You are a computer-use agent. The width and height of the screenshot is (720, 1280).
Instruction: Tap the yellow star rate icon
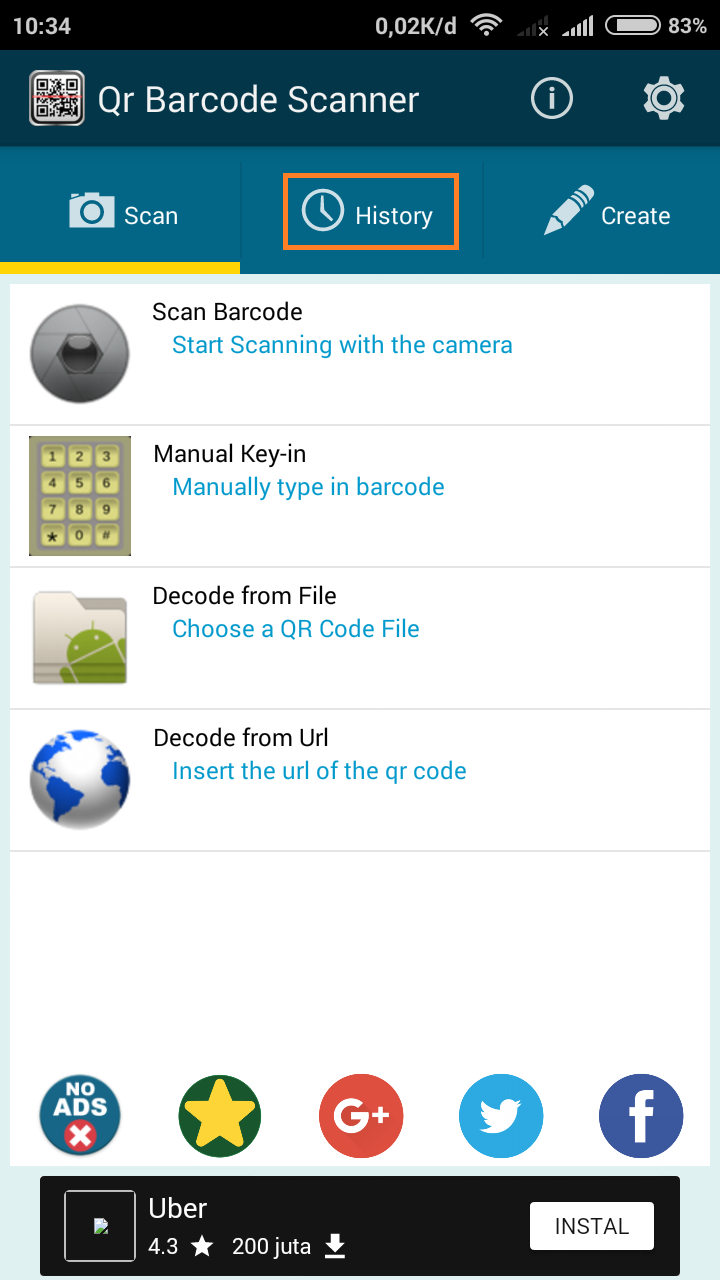[220, 1116]
